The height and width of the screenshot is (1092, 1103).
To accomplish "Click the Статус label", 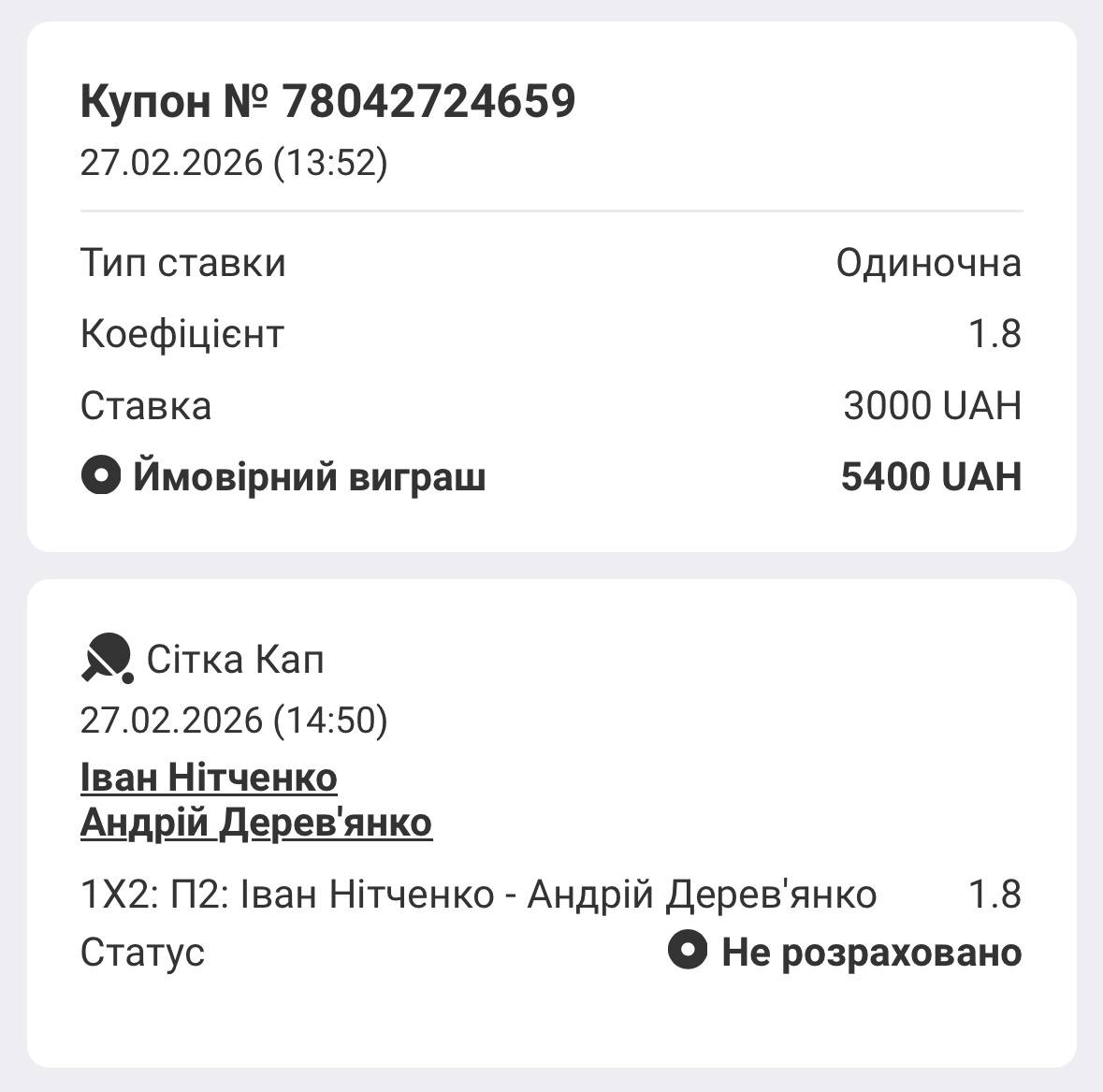I will (x=142, y=953).
